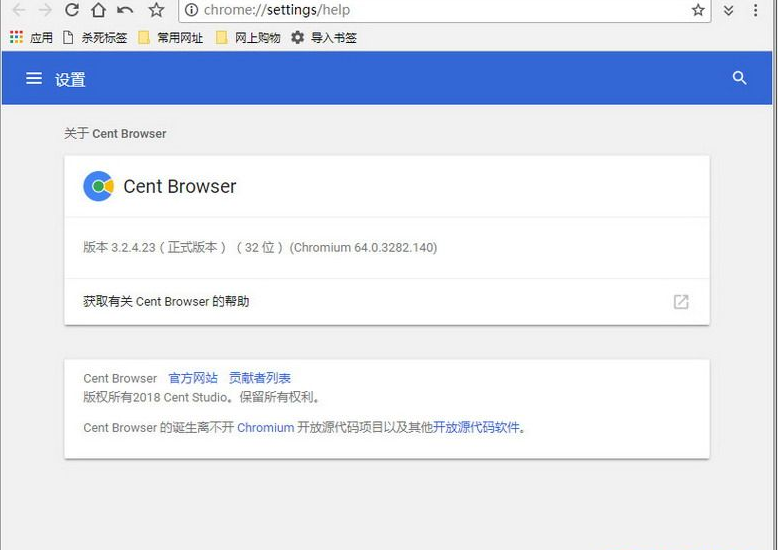Screen dimensions: 778x550
Task: Open 获取有关 Cent Browser 的帮助
Action: [387, 301]
